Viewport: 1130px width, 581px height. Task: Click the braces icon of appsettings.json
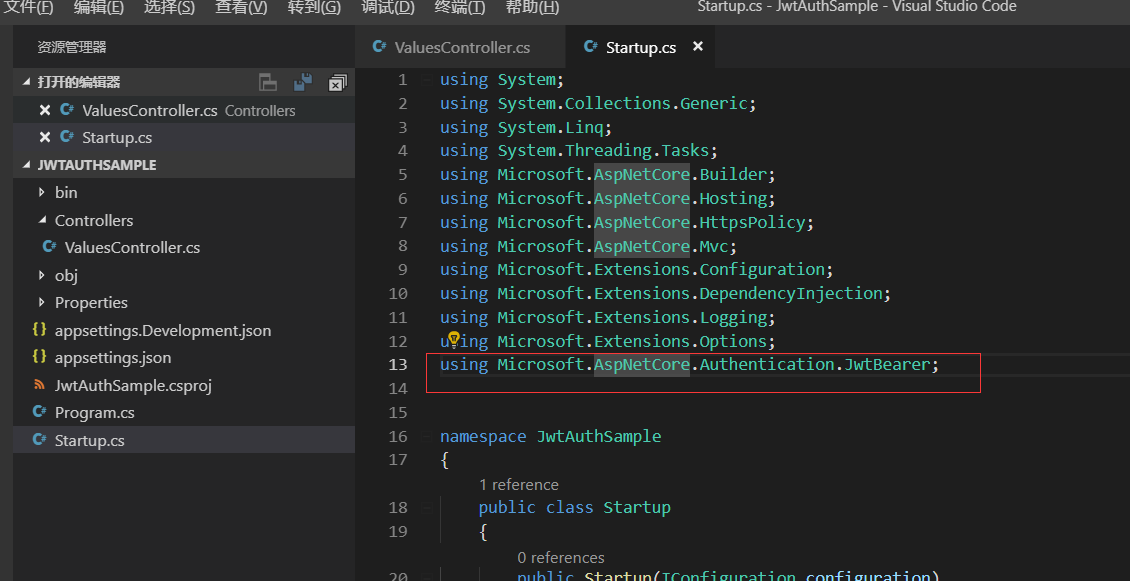[40, 357]
